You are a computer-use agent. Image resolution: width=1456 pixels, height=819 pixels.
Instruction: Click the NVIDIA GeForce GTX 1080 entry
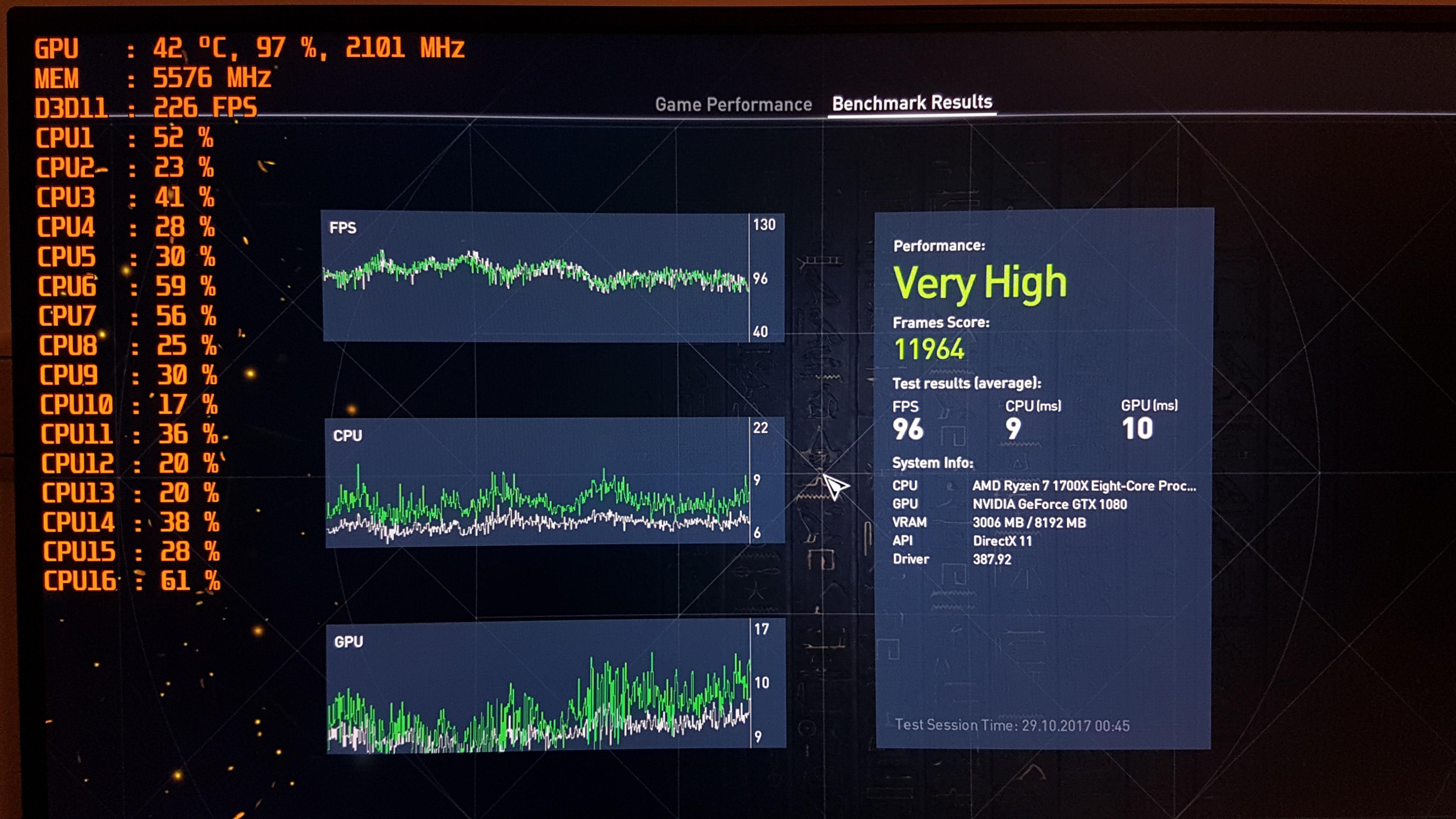coord(1049,504)
